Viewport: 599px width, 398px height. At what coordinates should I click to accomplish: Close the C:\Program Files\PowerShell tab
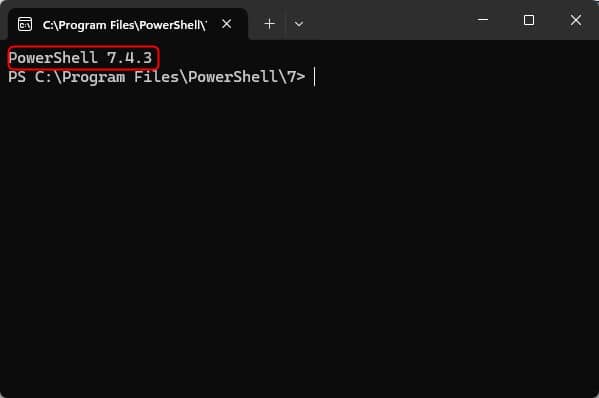pyautogui.click(x=227, y=24)
